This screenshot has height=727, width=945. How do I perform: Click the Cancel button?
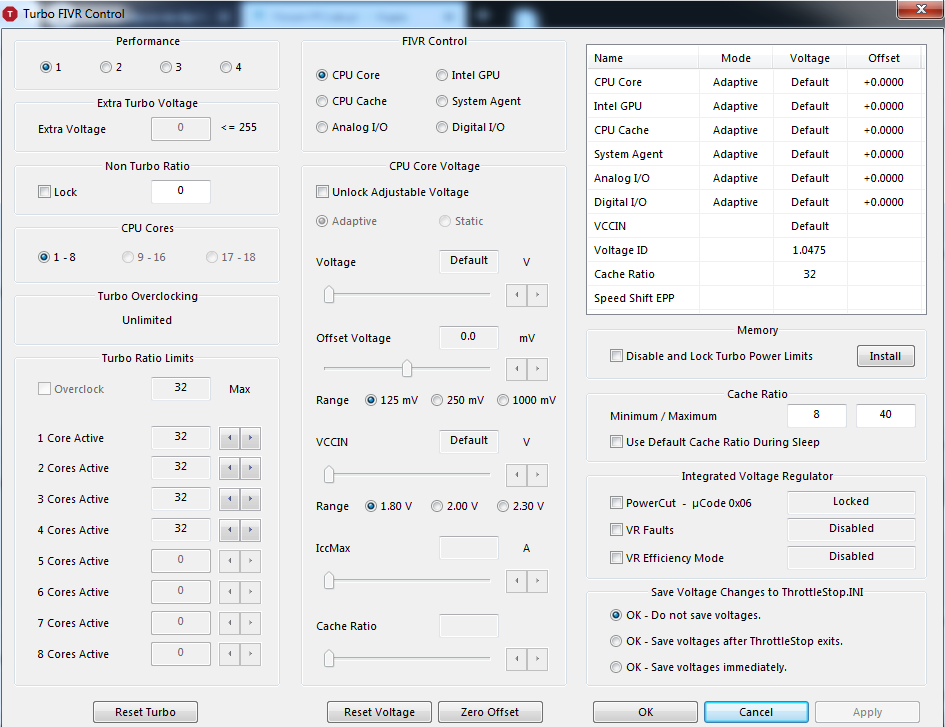pos(756,712)
